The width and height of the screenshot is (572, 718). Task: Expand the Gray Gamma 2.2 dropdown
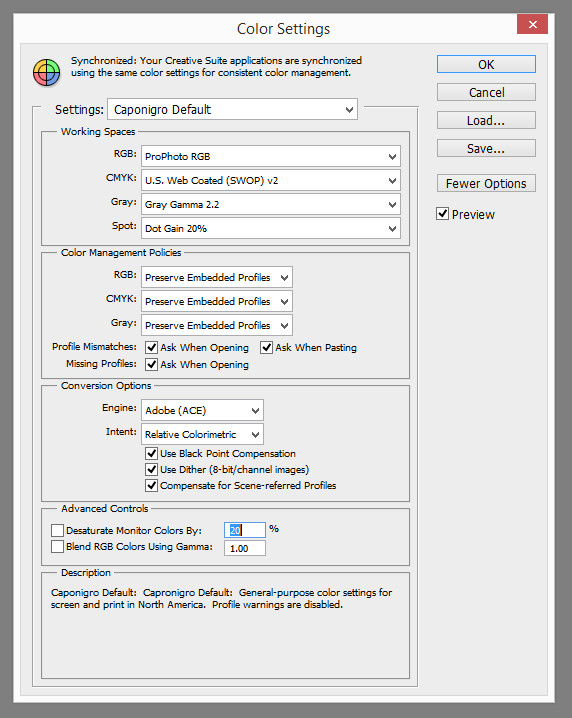[271, 204]
